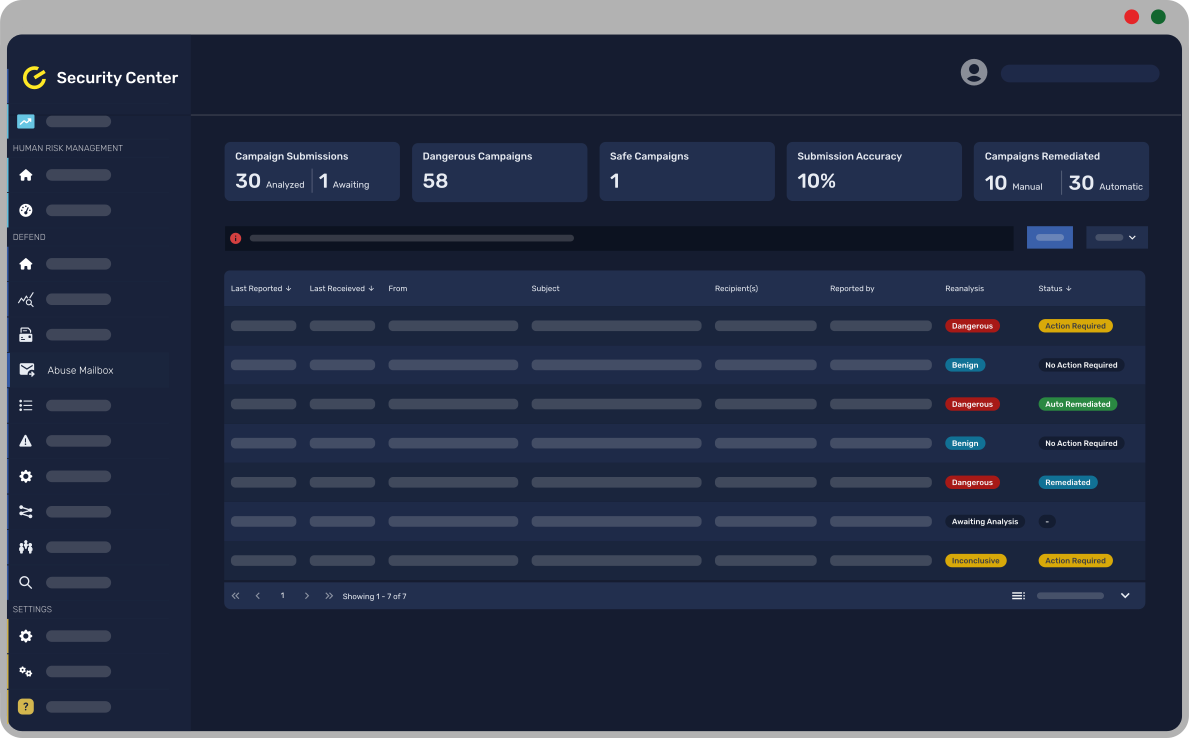Go to next page in pagination
The height and width of the screenshot is (738, 1189).
(x=307, y=596)
